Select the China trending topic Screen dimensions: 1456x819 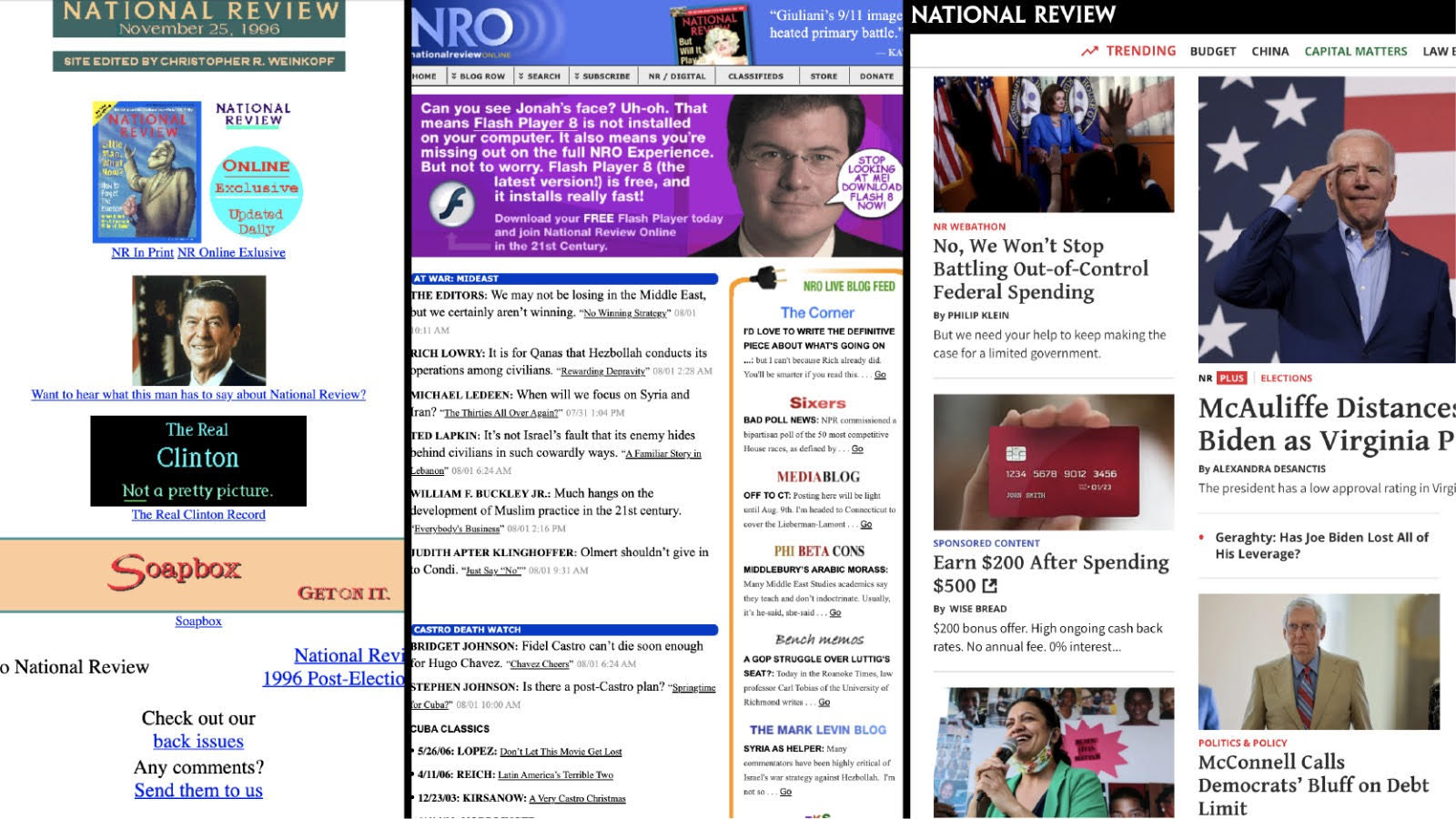click(x=1269, y=51)
